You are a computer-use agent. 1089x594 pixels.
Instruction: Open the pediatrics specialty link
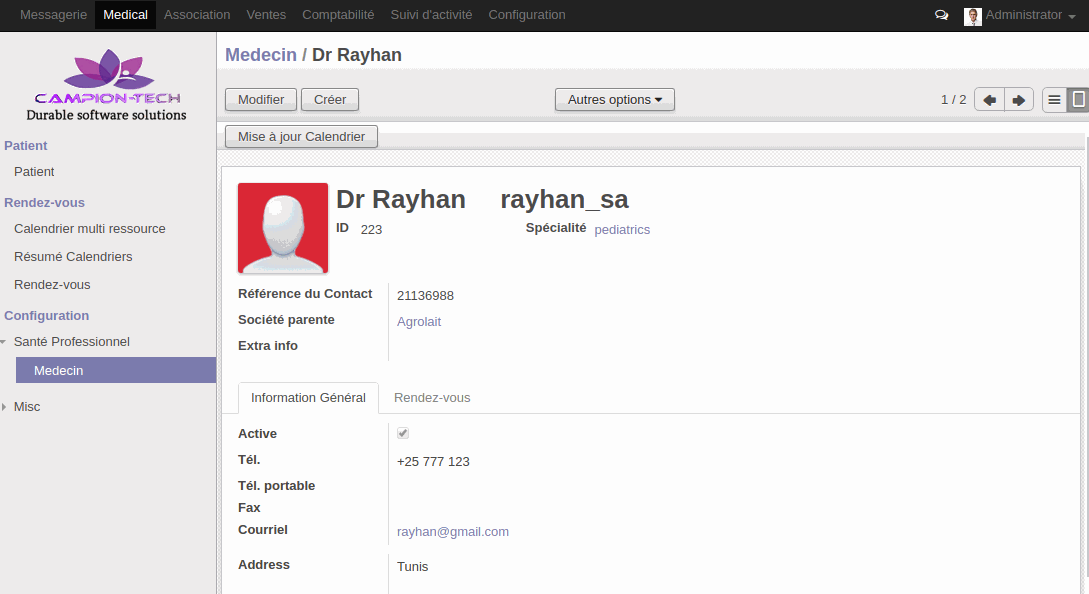point(622,229)
